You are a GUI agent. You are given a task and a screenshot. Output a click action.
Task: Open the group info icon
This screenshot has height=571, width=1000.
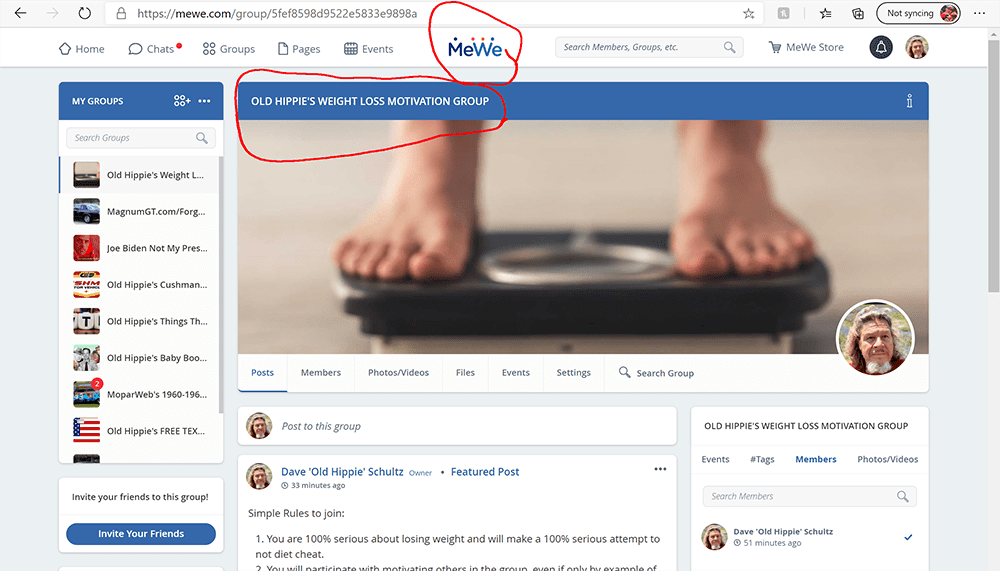pos(909,101)
